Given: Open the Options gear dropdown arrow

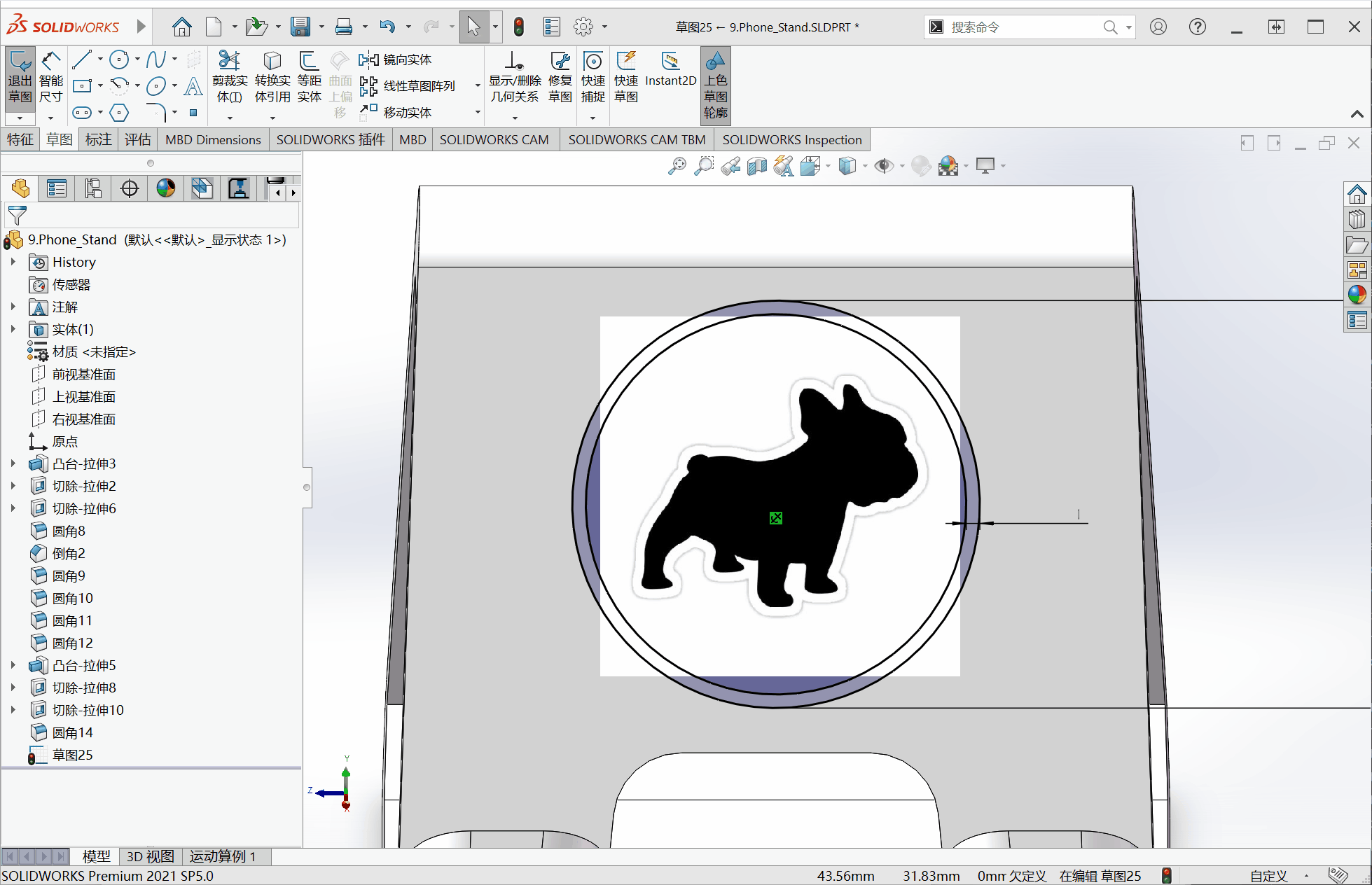Looking at the screenshot, I should point(604,27).
